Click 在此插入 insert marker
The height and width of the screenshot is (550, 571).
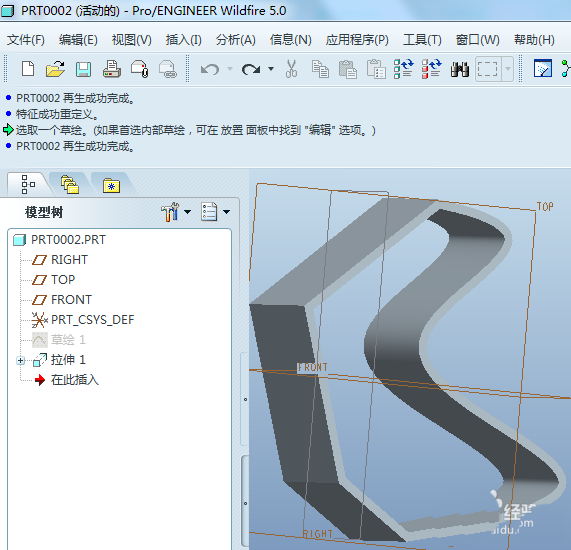[75, 380]
